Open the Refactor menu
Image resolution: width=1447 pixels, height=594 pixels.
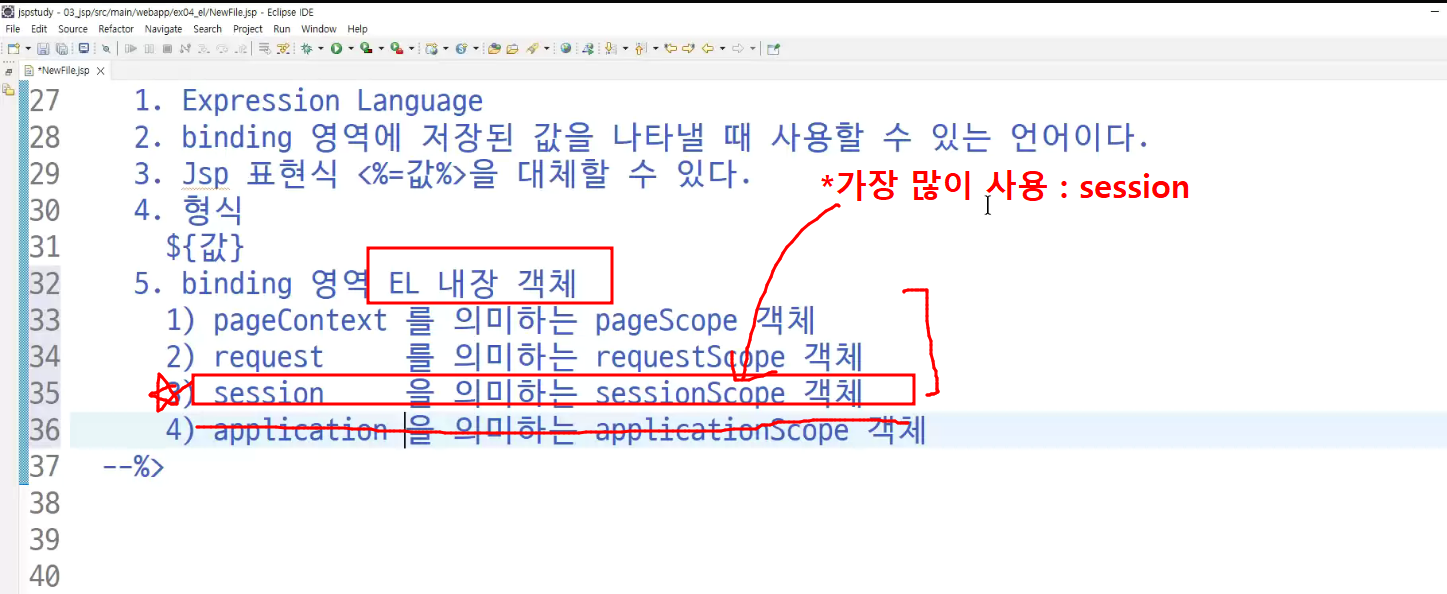pyautogui.click(x=116, y=29)
